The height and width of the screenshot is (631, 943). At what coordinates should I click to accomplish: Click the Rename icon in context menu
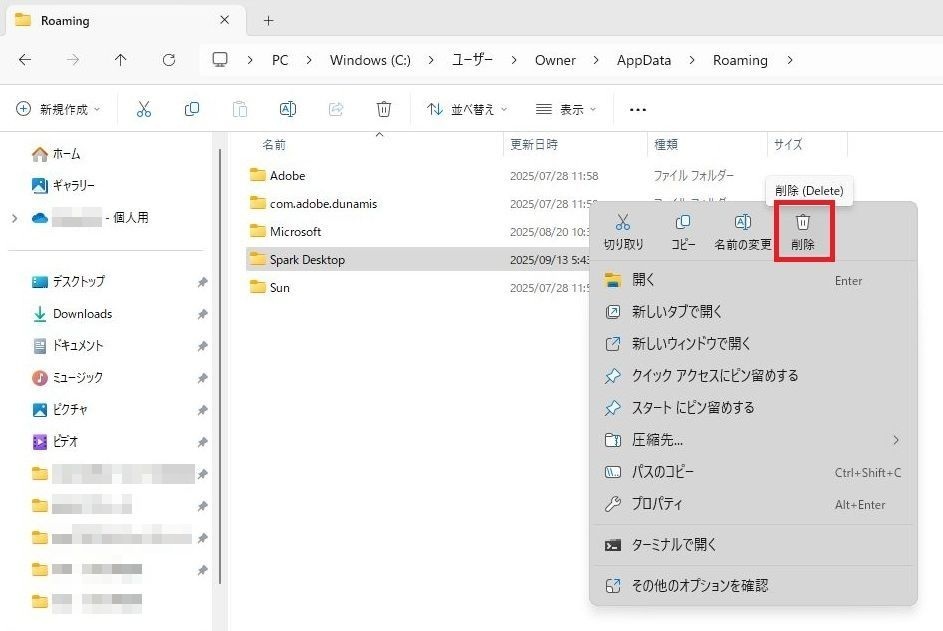point(742,223)
